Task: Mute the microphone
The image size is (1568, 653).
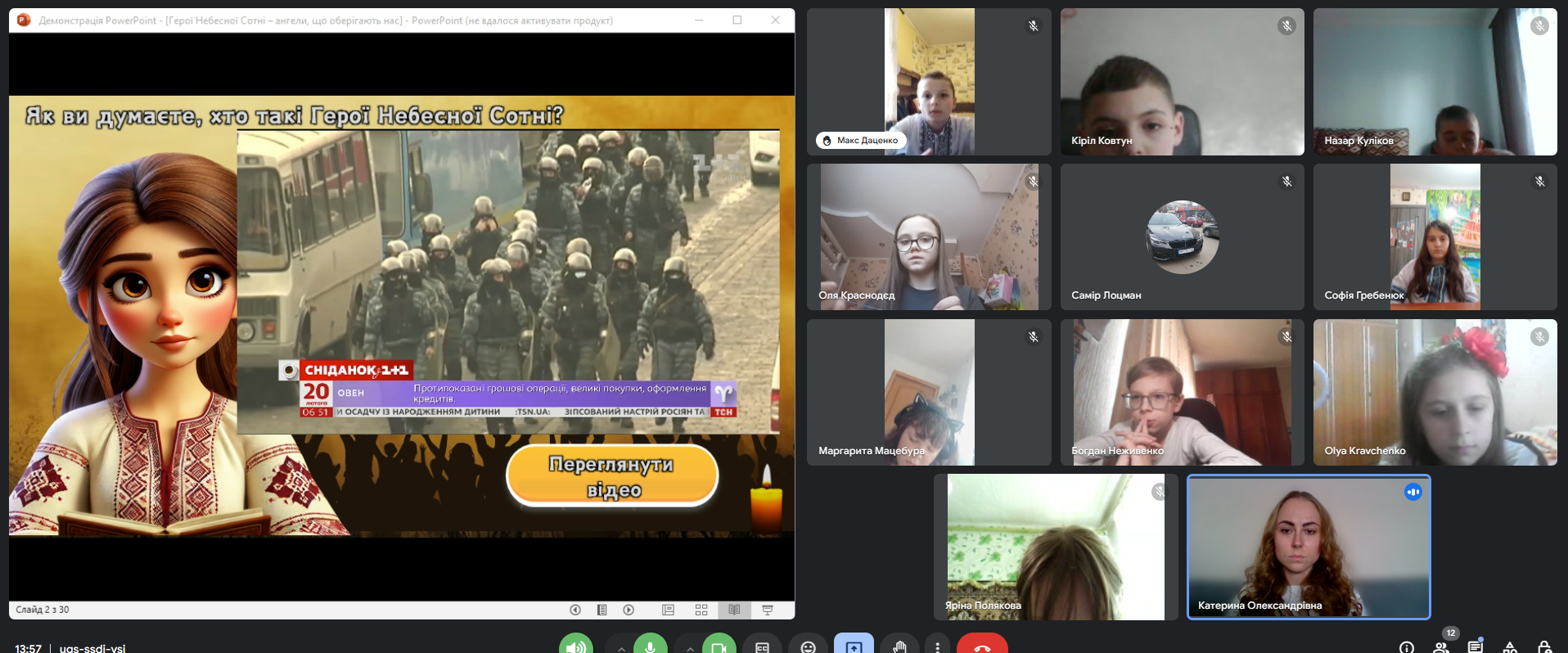Action: coord(650,646)
